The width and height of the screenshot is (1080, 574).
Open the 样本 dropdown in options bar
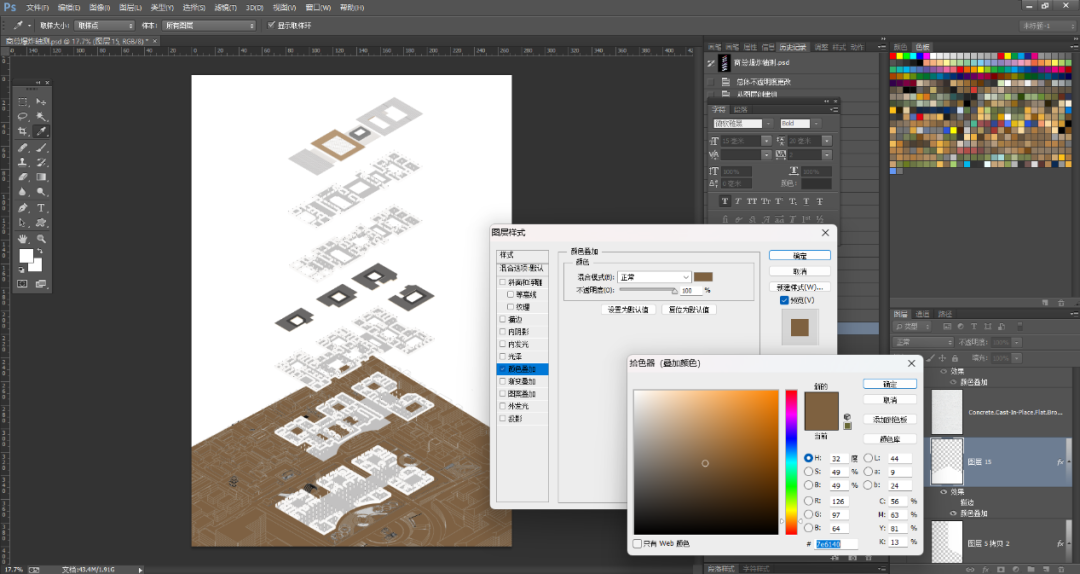tap(209, 25)
